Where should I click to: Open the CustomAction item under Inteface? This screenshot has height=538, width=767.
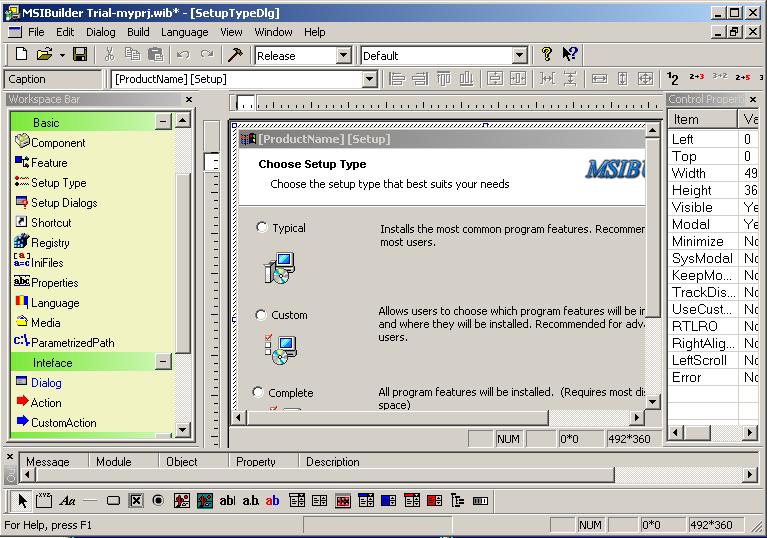(x=56, y=423)
